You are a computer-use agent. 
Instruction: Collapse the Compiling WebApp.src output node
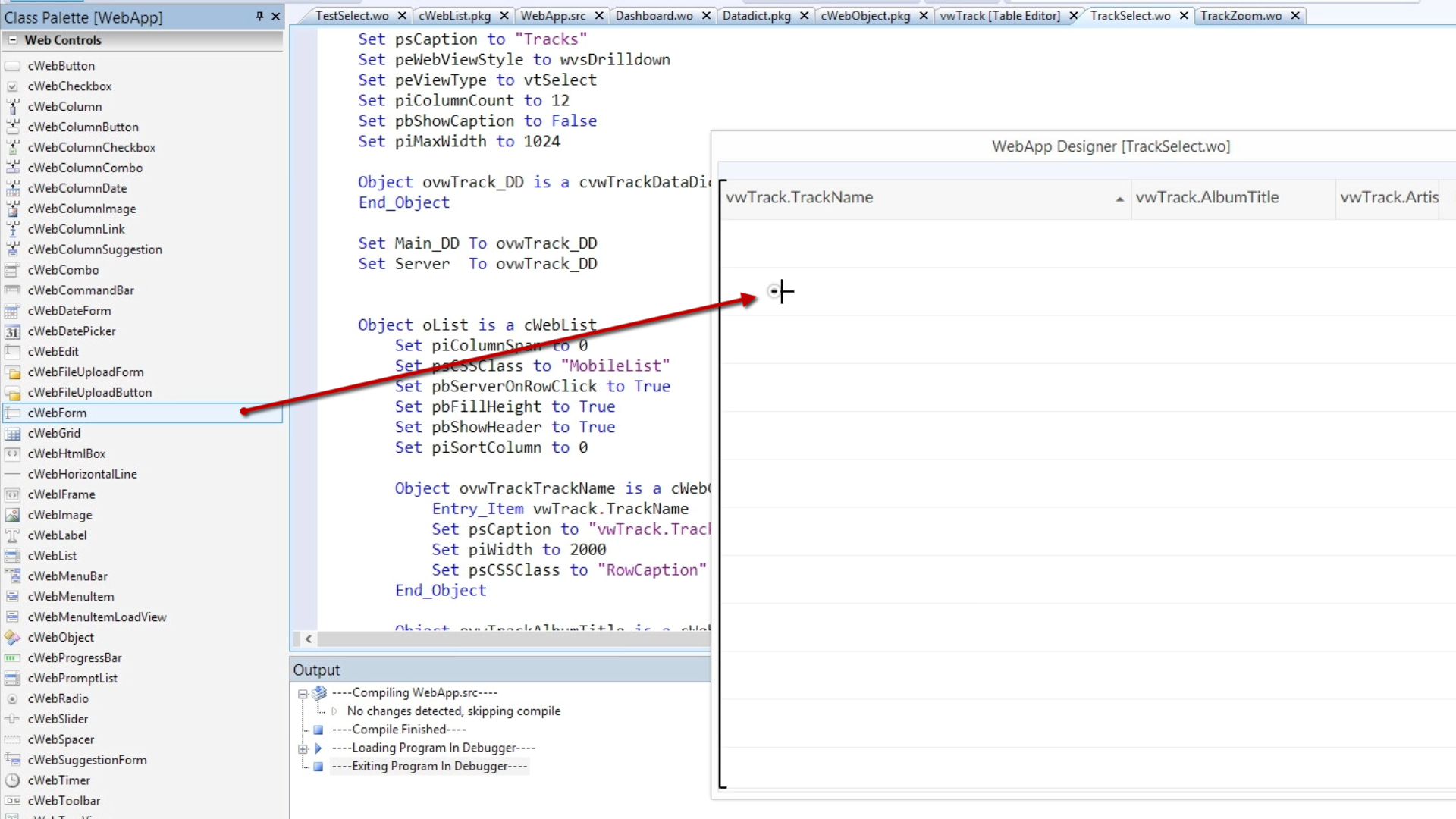tap(303, 693)
